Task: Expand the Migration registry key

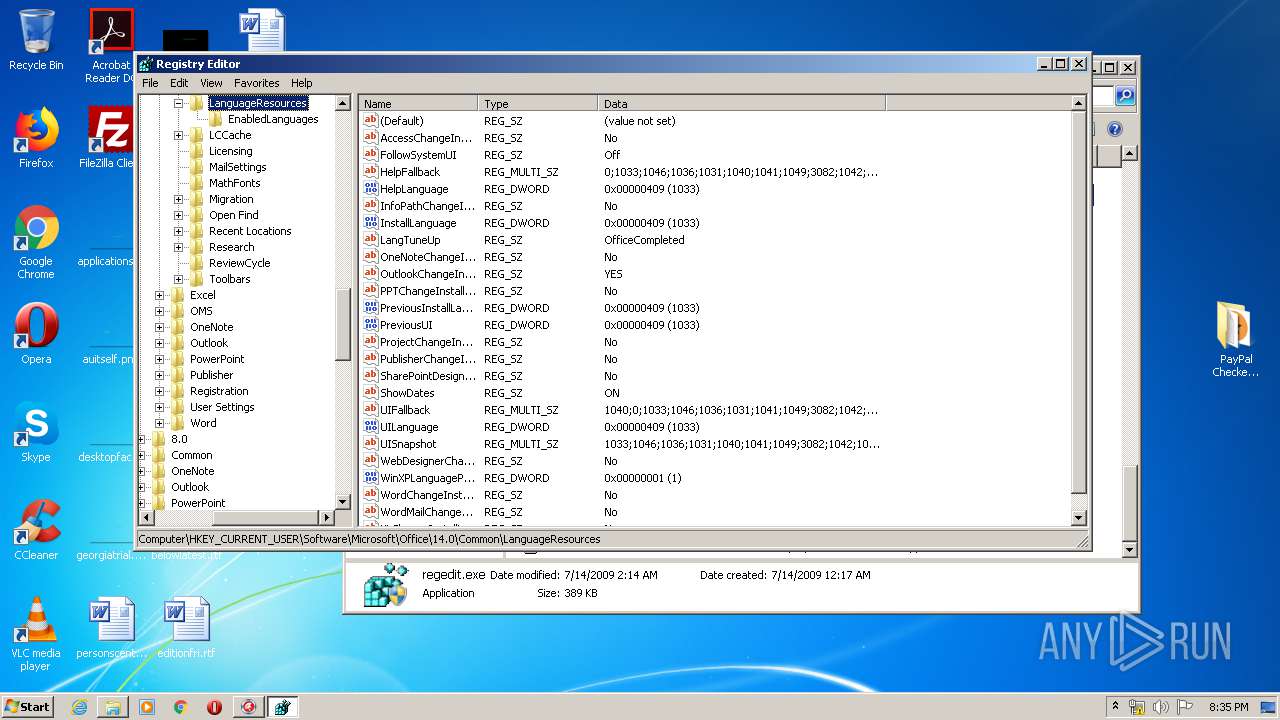Action: (179, 199)
